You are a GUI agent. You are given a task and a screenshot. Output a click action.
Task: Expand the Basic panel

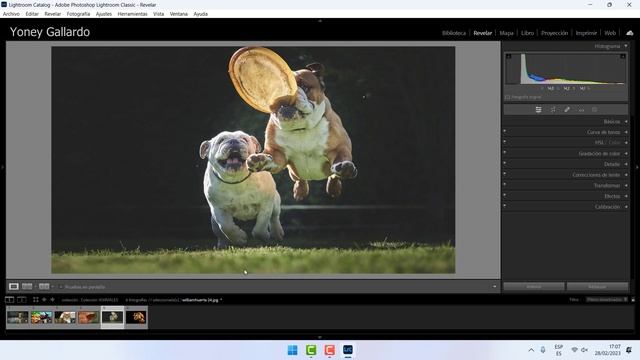coord(626,122)
